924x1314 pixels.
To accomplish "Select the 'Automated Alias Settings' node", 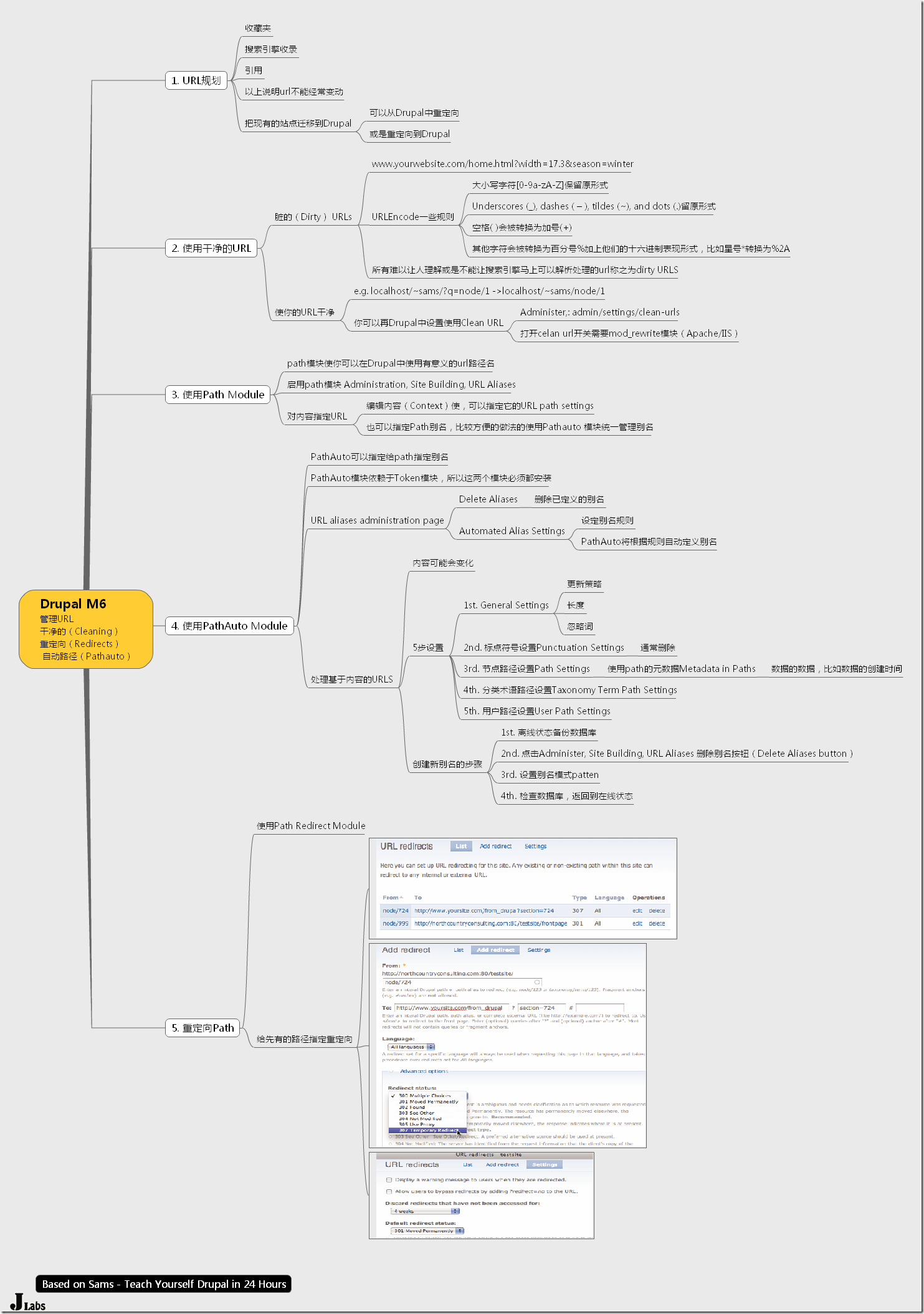I will pos(512,531).
